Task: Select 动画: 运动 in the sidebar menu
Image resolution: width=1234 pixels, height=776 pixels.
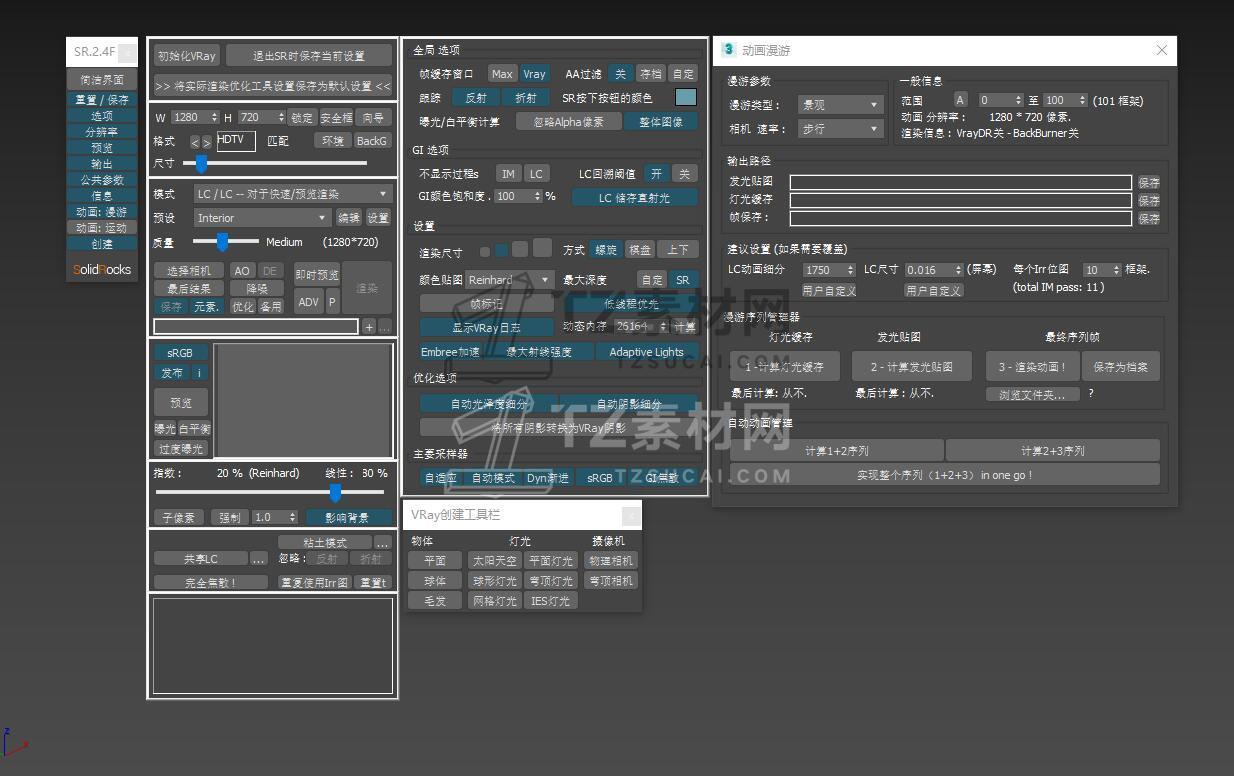Action: (102, 228)
